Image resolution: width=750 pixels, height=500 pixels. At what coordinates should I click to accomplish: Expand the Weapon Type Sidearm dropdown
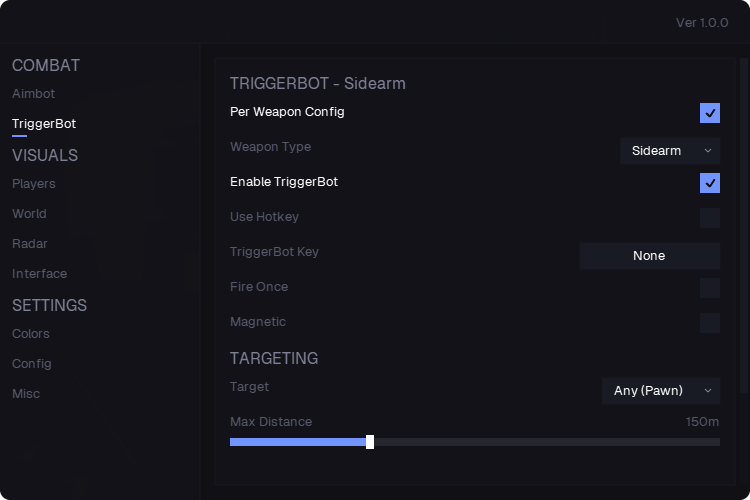tap(670, 151)
